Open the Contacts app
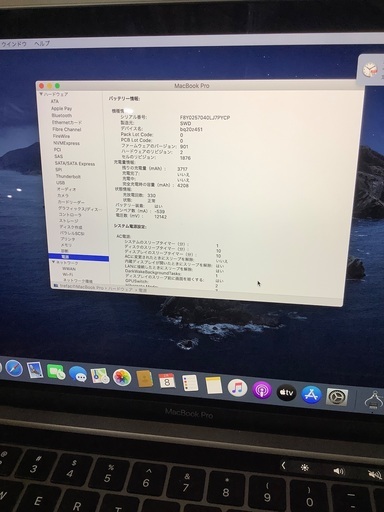Screen dimensions: 384x512 (x=145, y=379)
